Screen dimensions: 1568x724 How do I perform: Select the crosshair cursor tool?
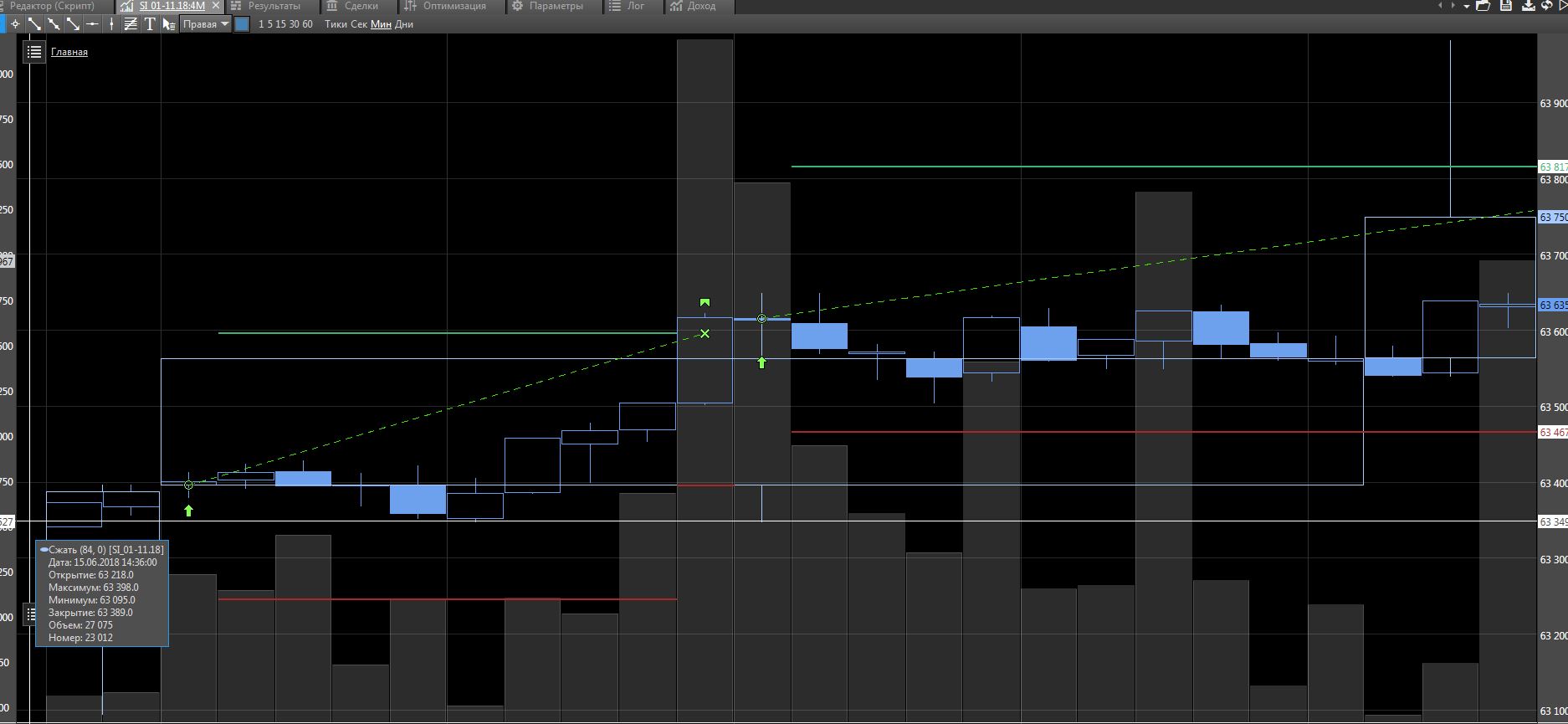pyautogui.click(x=15, y=24)
